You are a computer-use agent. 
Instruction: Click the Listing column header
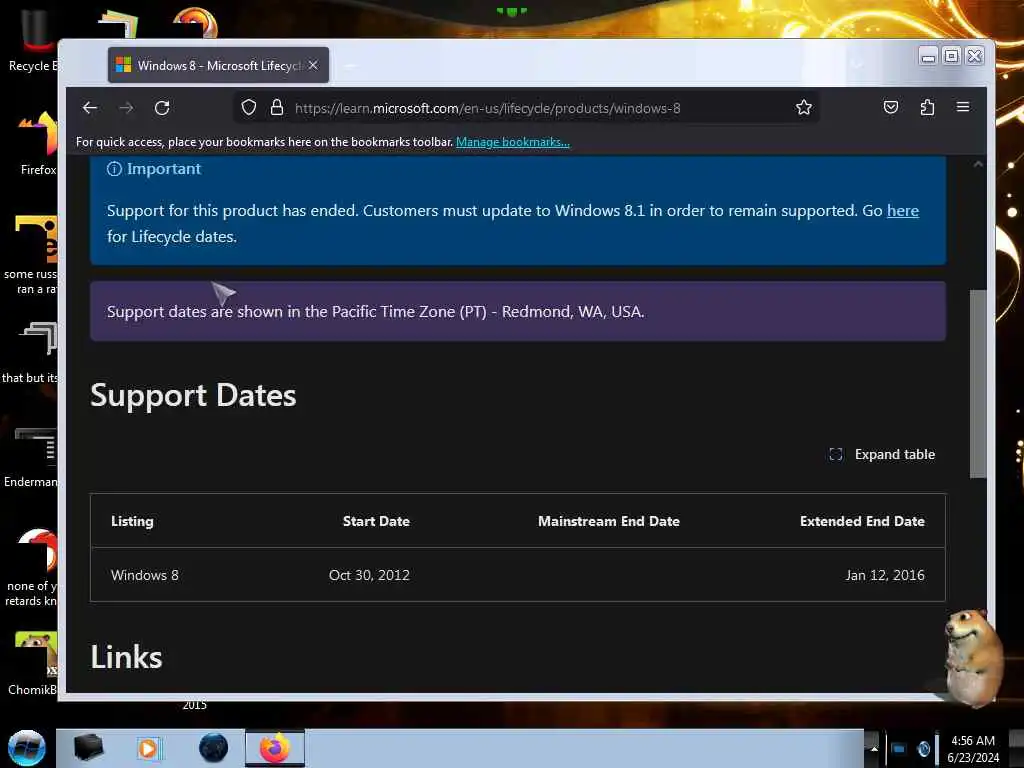coord(133,521)
